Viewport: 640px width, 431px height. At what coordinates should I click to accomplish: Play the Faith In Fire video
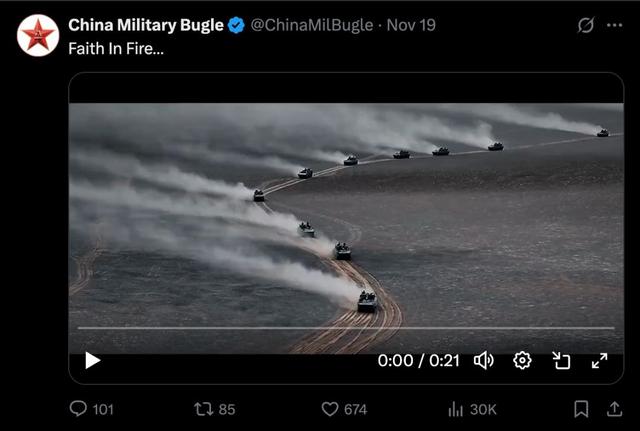point(92,361)
